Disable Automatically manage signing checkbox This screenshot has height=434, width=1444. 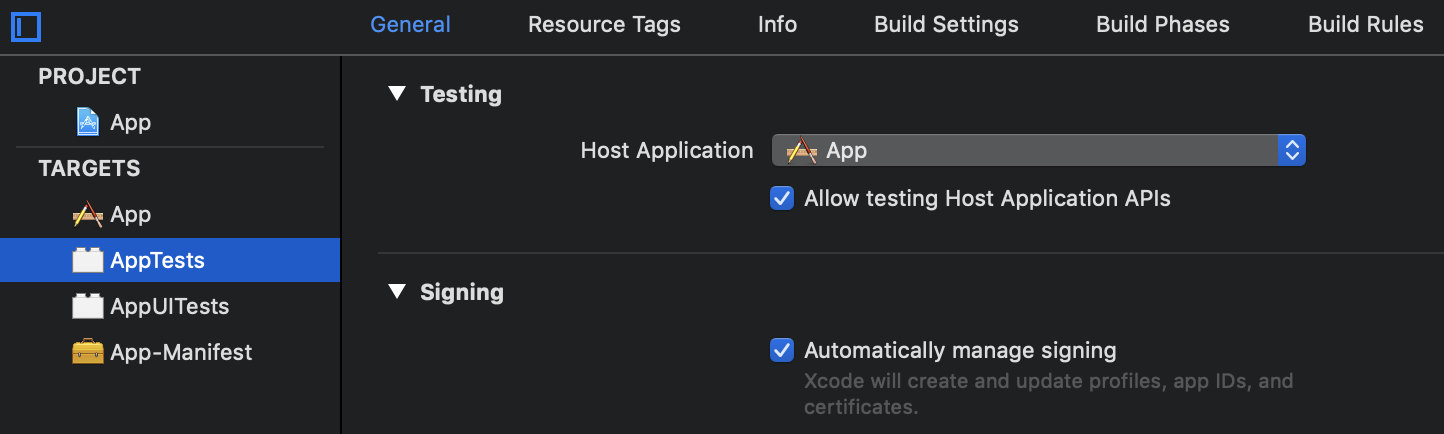[782, 350]
